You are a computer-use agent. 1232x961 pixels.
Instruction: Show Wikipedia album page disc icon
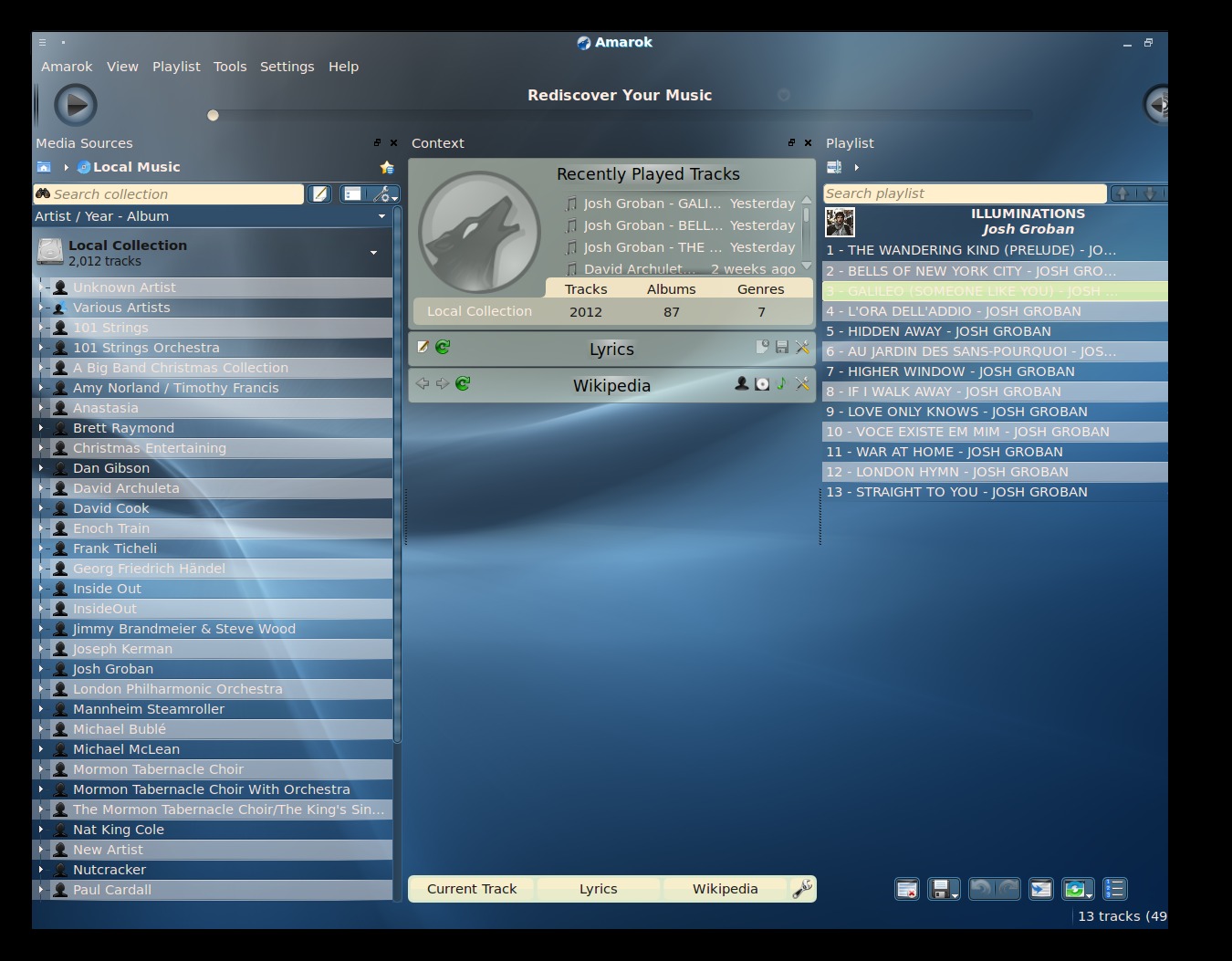762,383
